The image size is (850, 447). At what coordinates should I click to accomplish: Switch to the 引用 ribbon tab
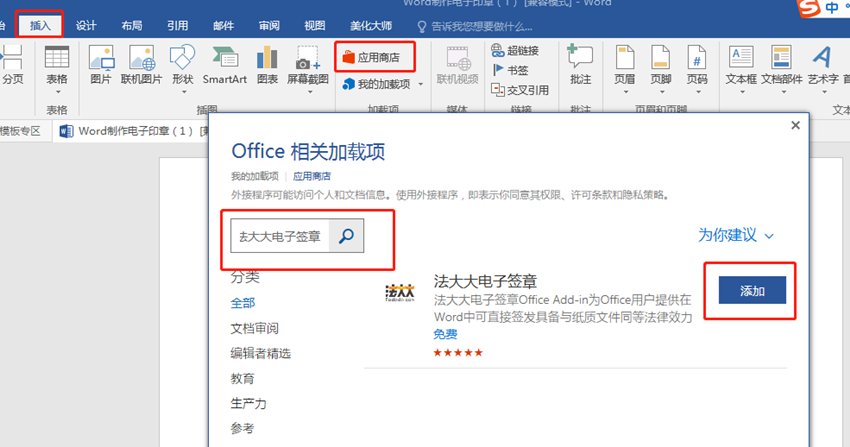point(177,25)
